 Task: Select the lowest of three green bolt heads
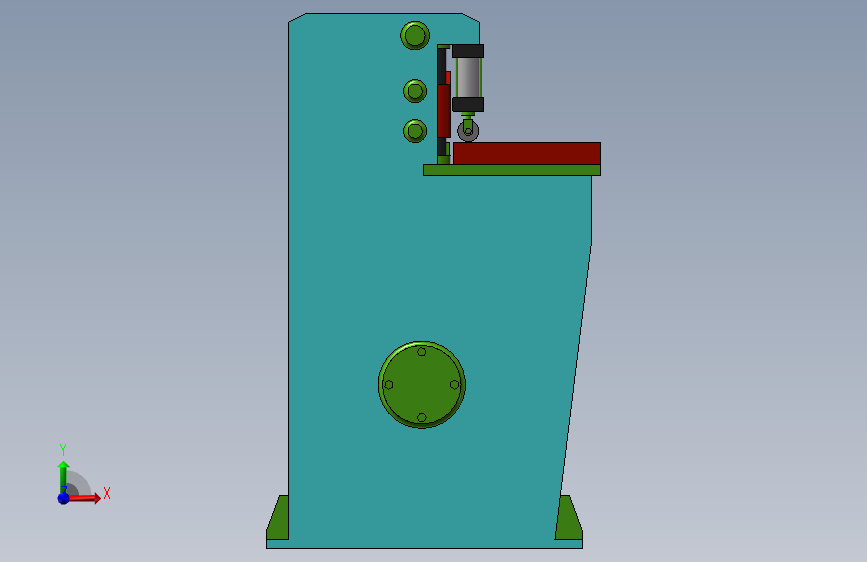click(x=415, y=131)
